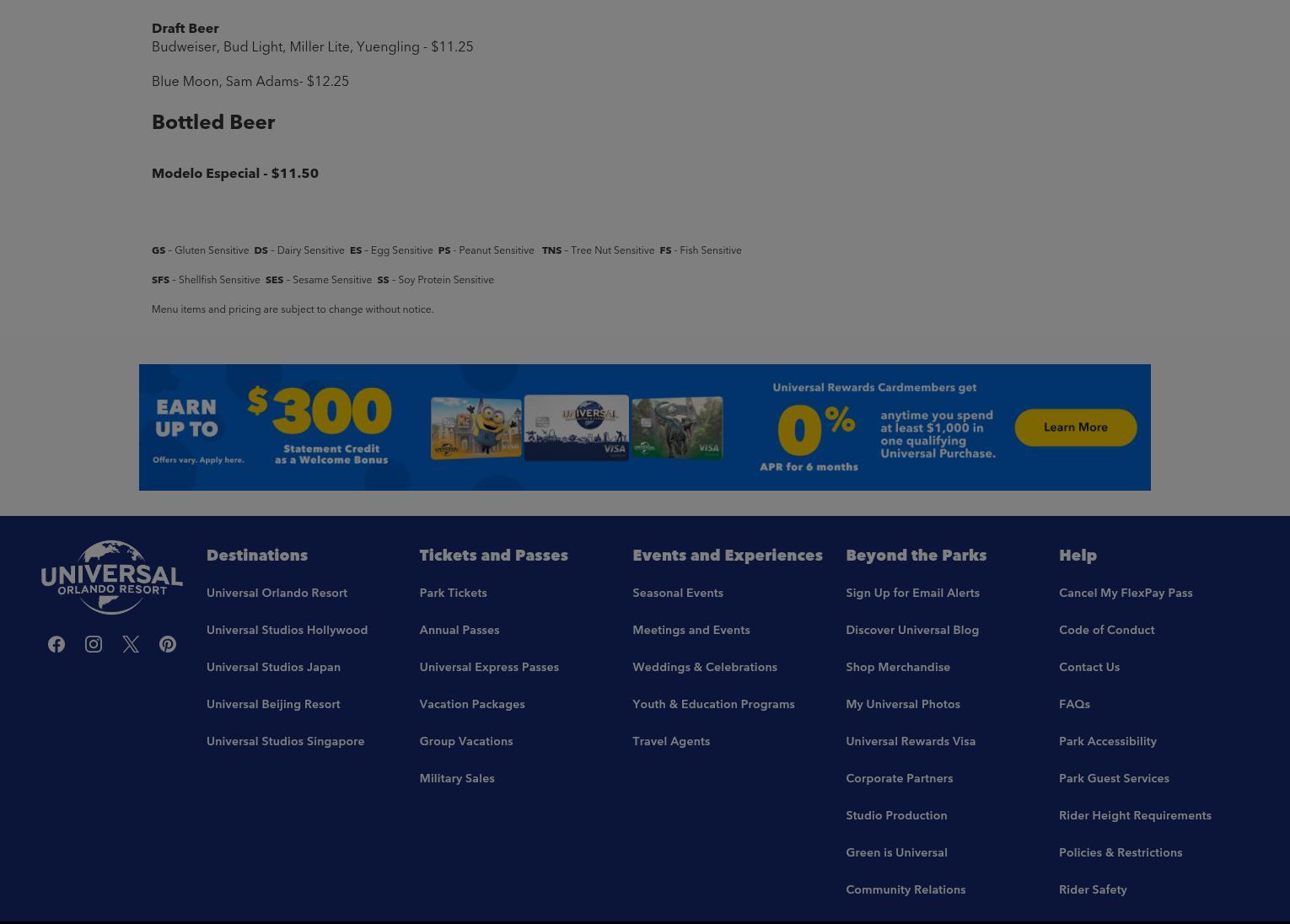Click the Events and Experiences heading
This screenshot has width=1290, height=924.
728,556
